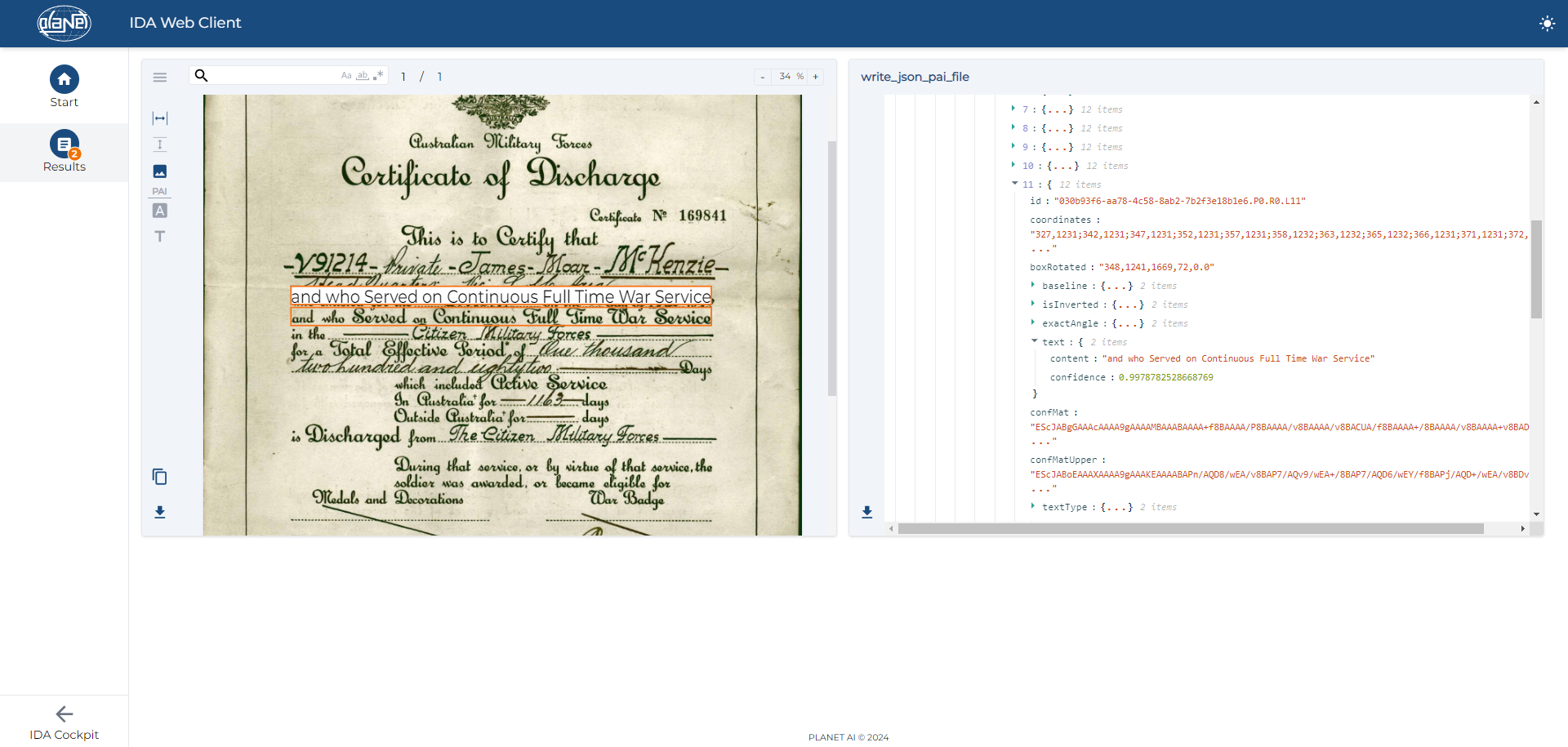The width and height of the screenshot is (1568, 747).
Task: Click the JSON panel horizontal scrollbar
Action: 1191,529
